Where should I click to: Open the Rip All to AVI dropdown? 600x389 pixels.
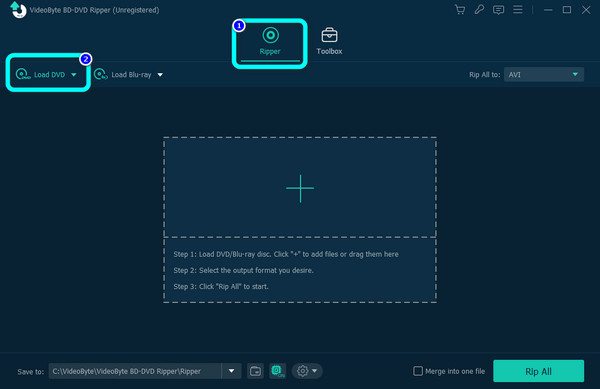pyautogui.click(x=544, y=75)
